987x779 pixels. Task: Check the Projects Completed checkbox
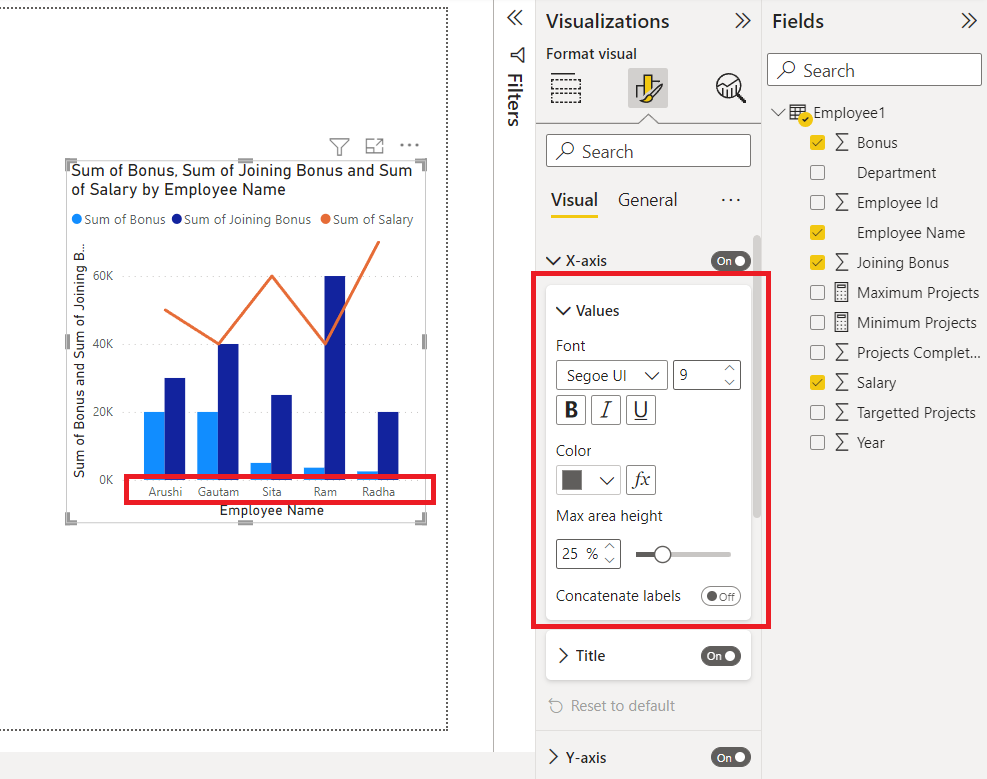(x=817, y=352)
